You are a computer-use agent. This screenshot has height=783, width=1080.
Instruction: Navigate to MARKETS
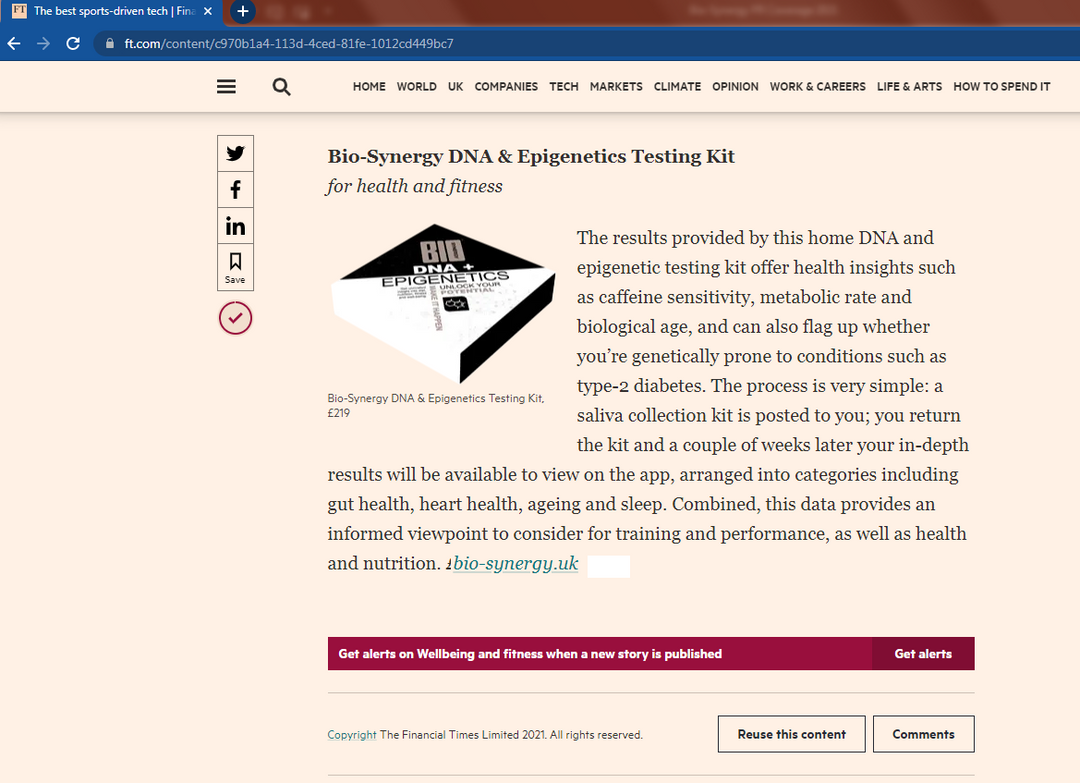pyautogui.click(x=616, y=87)
